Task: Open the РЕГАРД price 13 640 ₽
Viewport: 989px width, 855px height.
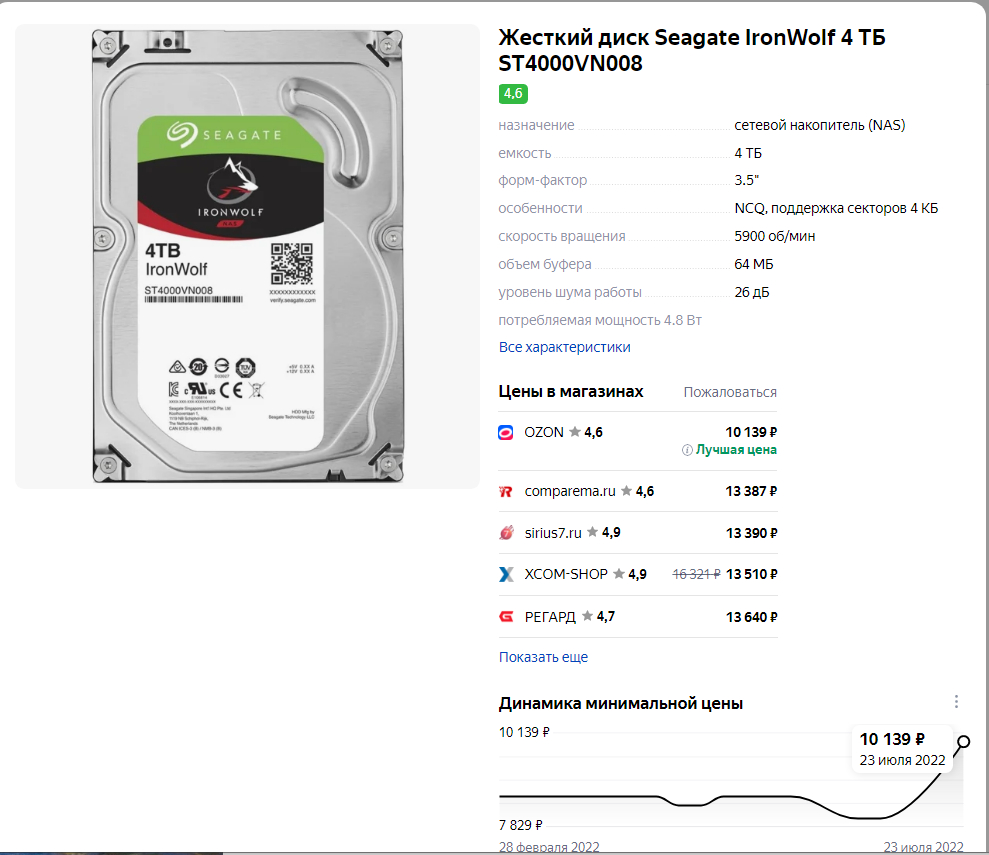Action: pos(751,617)
